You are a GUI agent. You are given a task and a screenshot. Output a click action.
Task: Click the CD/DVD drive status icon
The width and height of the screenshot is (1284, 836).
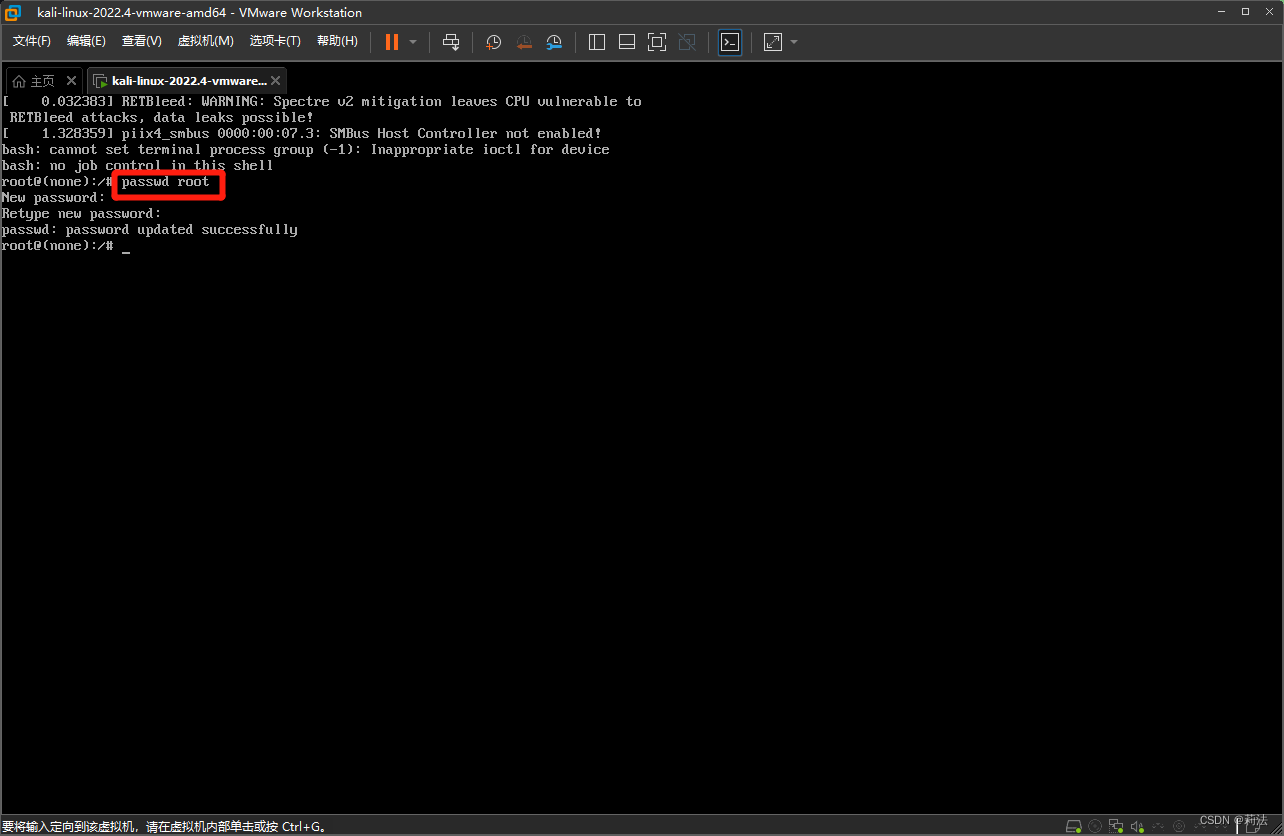pos(1095,826)
